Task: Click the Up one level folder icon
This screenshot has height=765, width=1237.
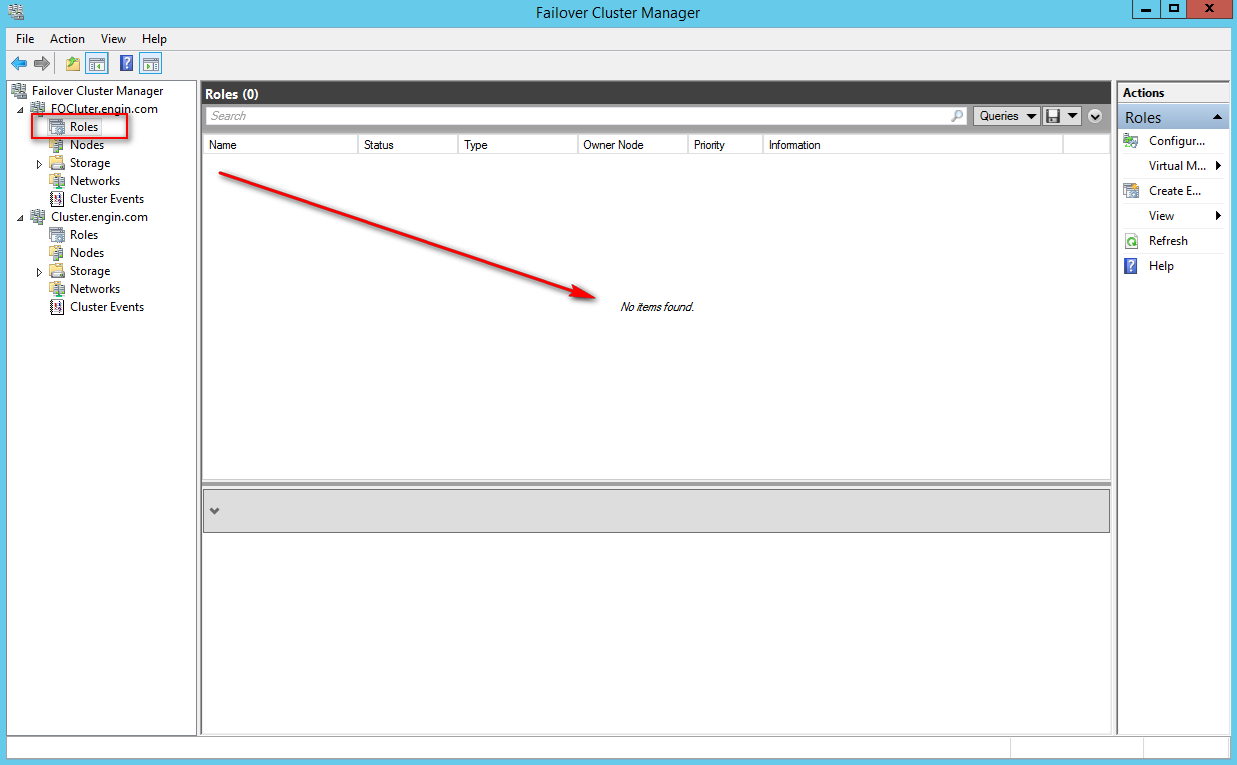Action: [x=73, y=64]
